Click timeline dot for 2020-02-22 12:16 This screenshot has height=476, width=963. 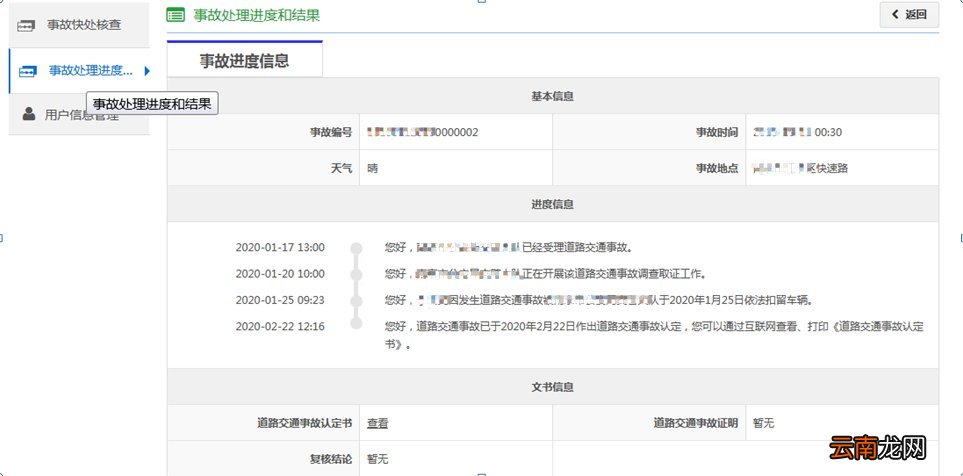tap(356, 323)
